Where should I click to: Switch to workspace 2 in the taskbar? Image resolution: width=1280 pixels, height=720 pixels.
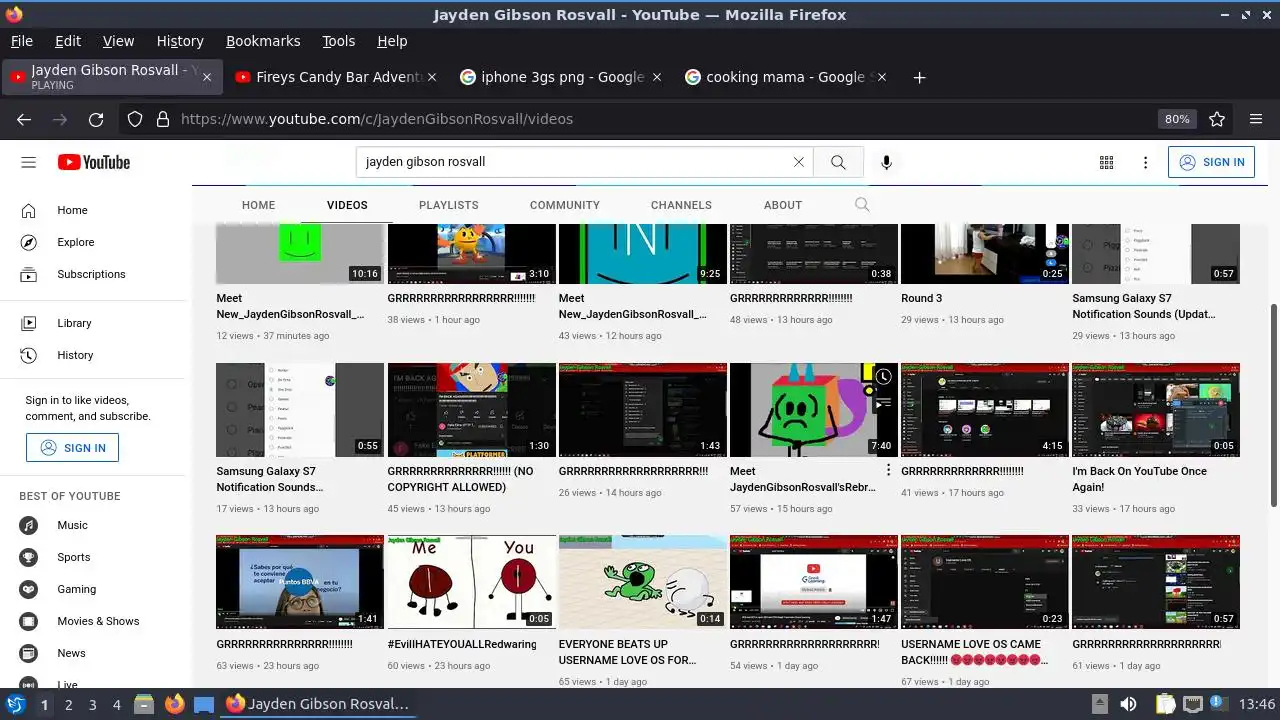coord(68,705)
